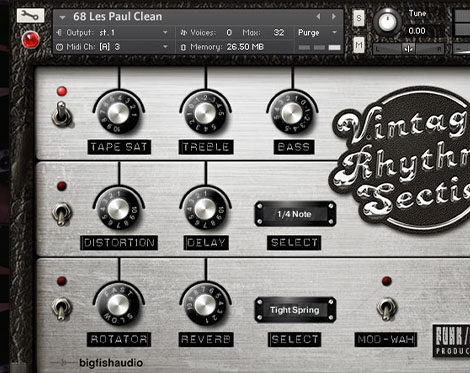Click the Tape Sat knob
The image size is (470, 373).
click(x=118, y=113)
